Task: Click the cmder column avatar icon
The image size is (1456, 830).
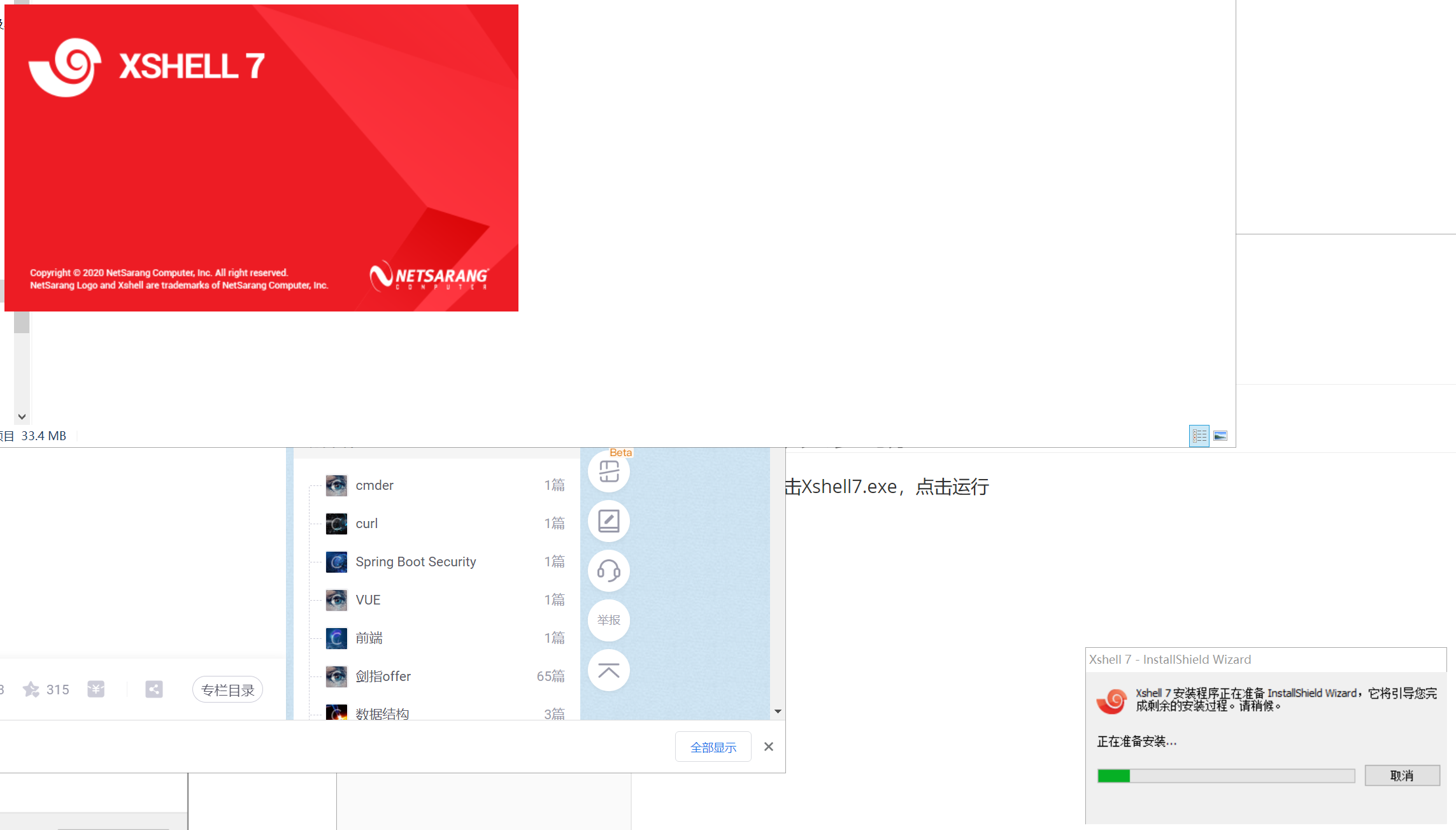Action: (336, 485)
